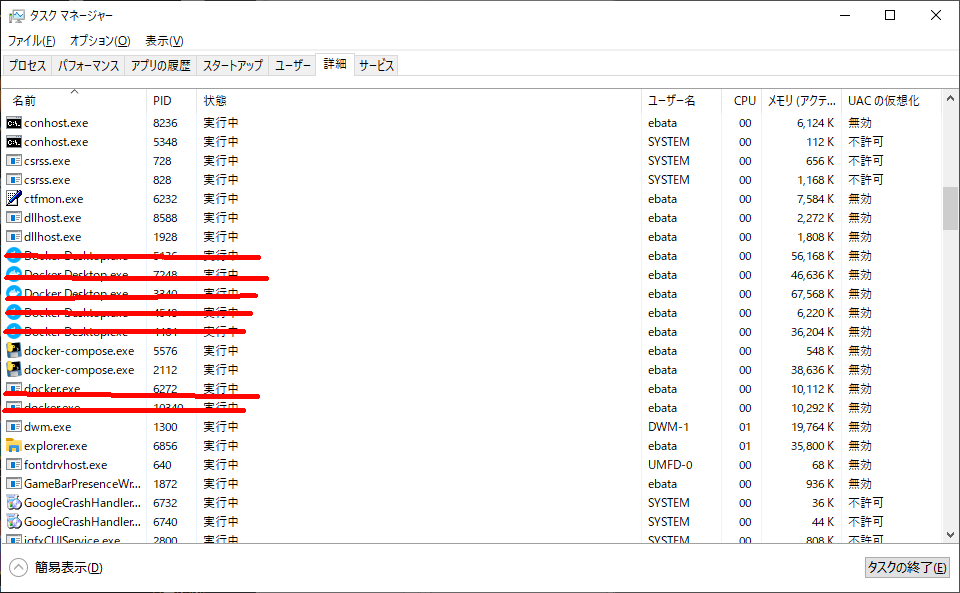Click the ctfmon.exe pencil icon
This screenshot has height=593, width=960.
[x=14, y=199]
